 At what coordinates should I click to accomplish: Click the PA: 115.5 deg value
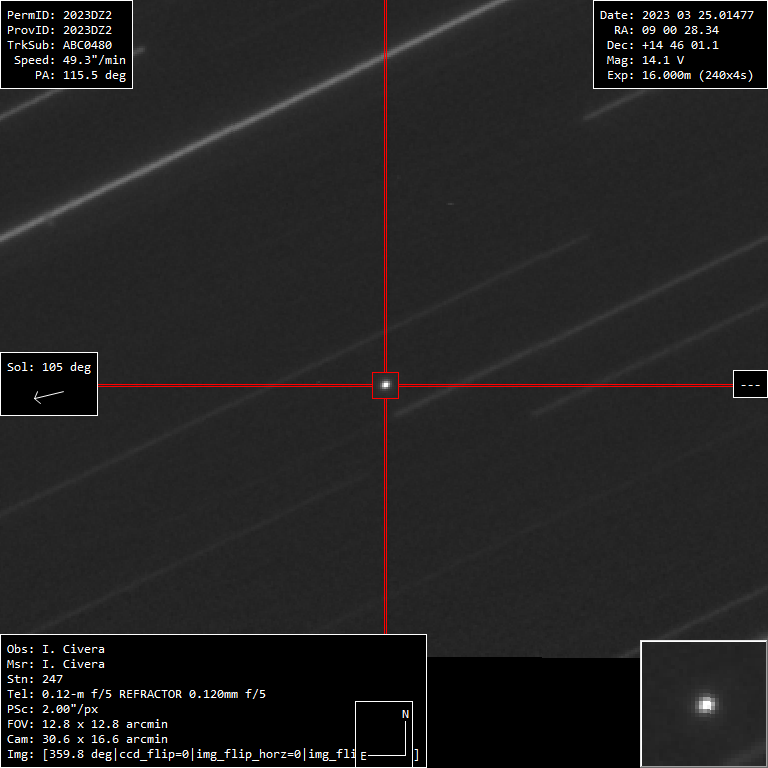(94, 75)
